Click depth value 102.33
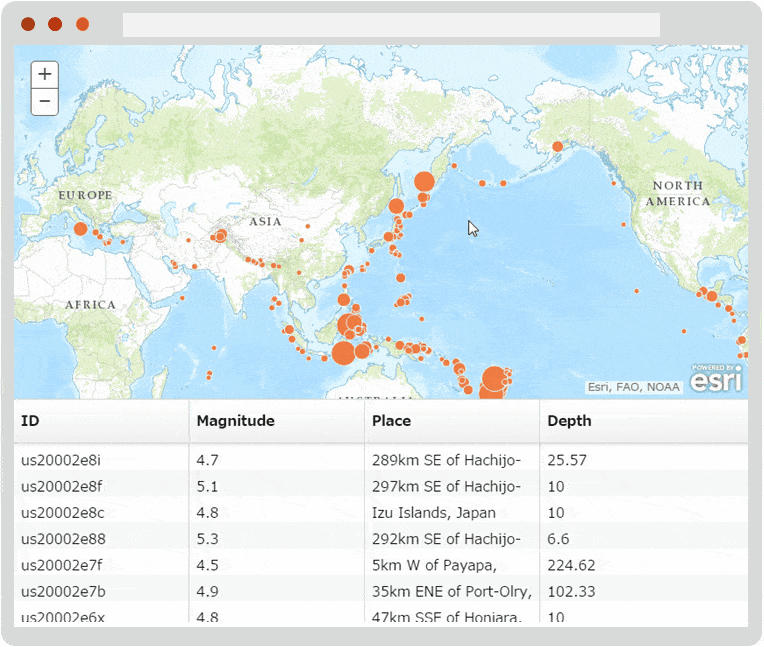 click(x=571, y=591)
